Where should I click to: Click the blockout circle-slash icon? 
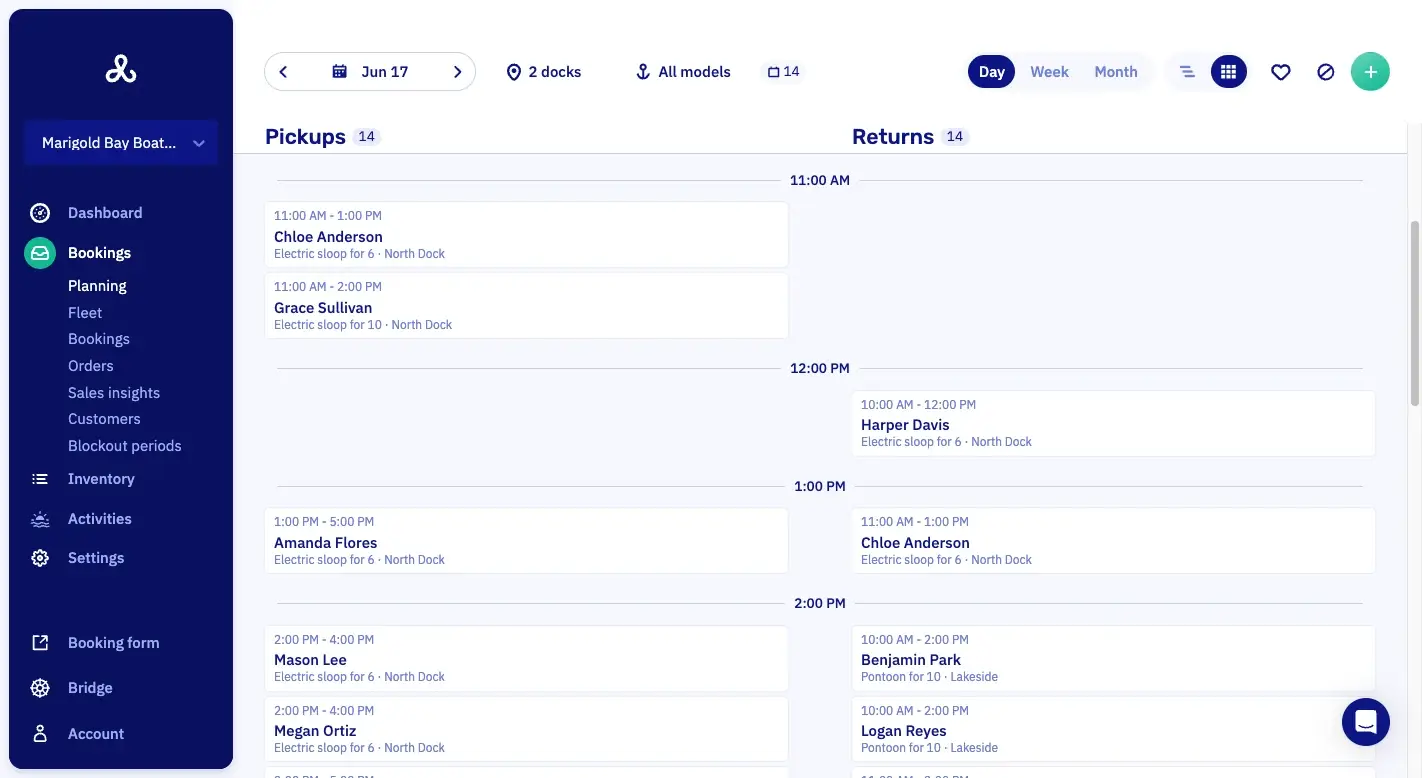(1326, 72)
